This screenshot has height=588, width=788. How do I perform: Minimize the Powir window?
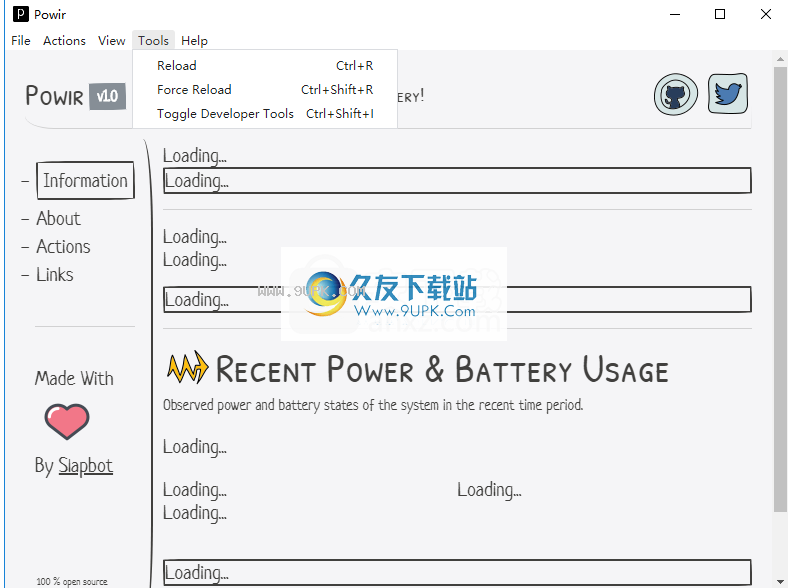[675, 14]
